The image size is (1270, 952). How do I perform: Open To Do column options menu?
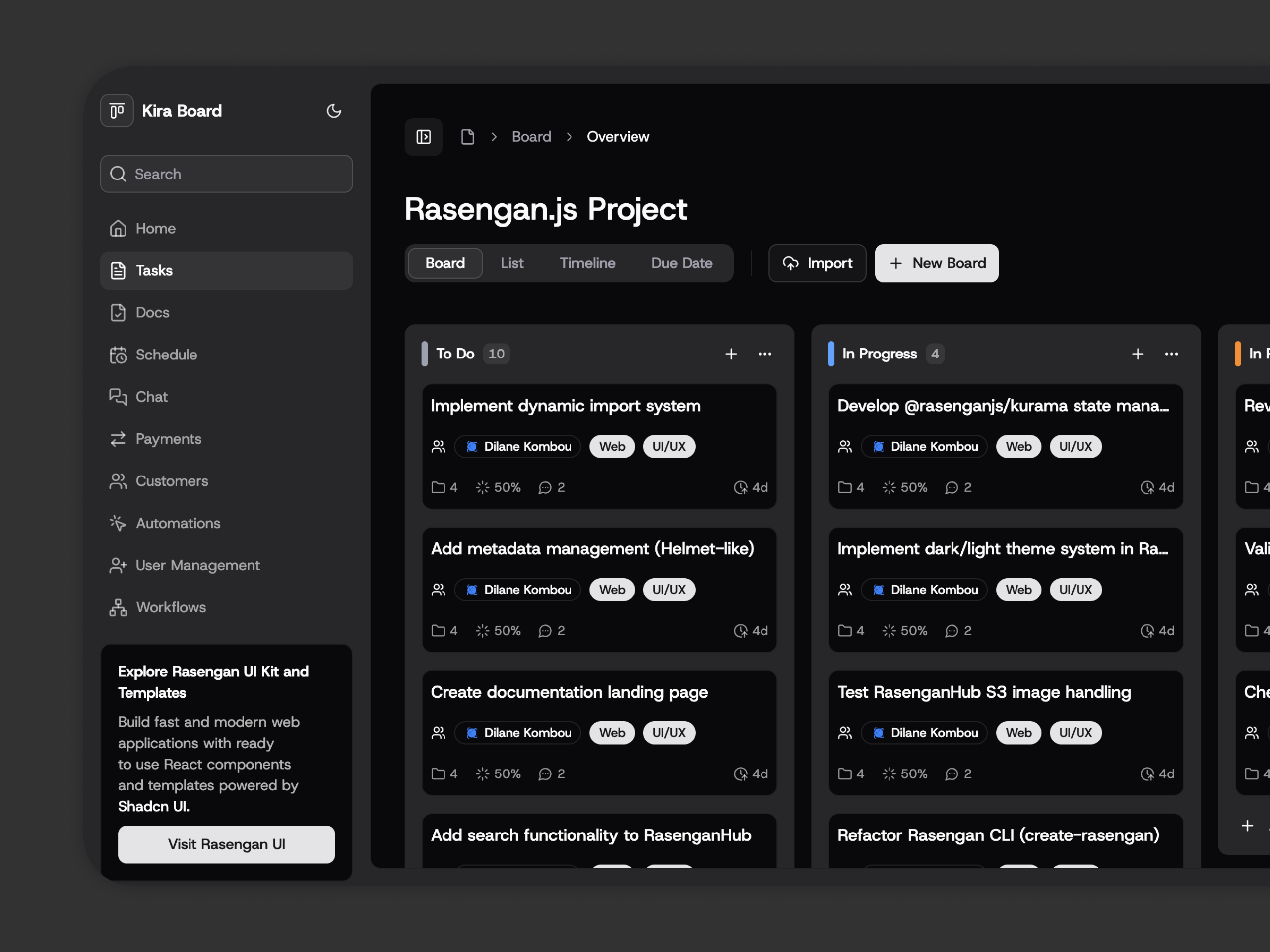click(765, 354)
